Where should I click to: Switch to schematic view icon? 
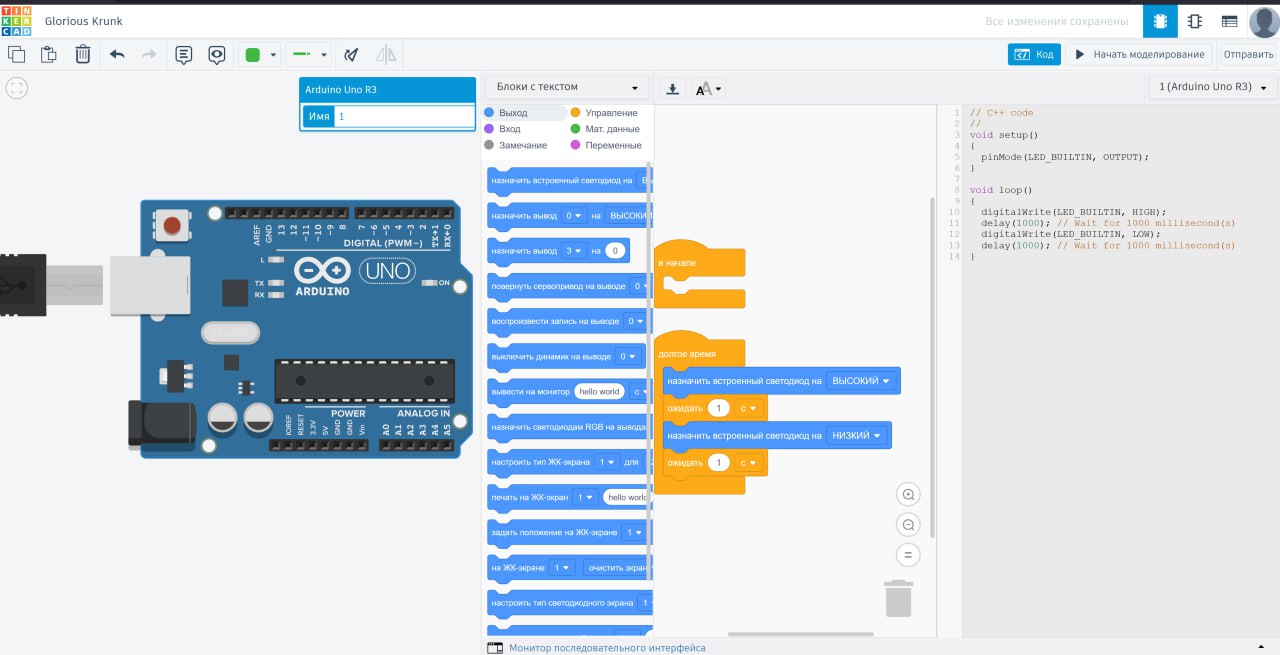point(1194,21)
